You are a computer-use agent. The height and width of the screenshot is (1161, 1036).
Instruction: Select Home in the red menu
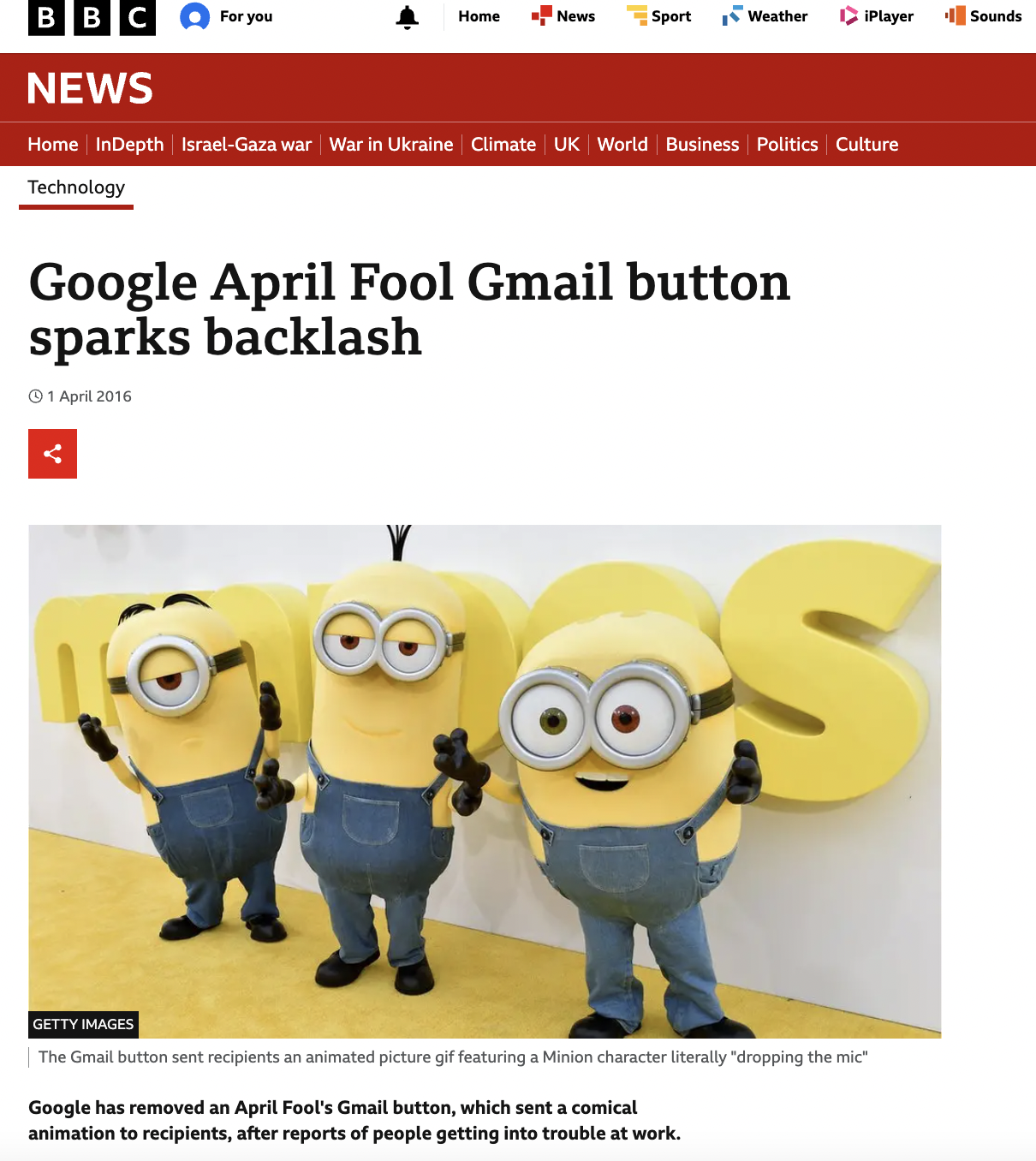pyautogui.click(x=53, y=144)
